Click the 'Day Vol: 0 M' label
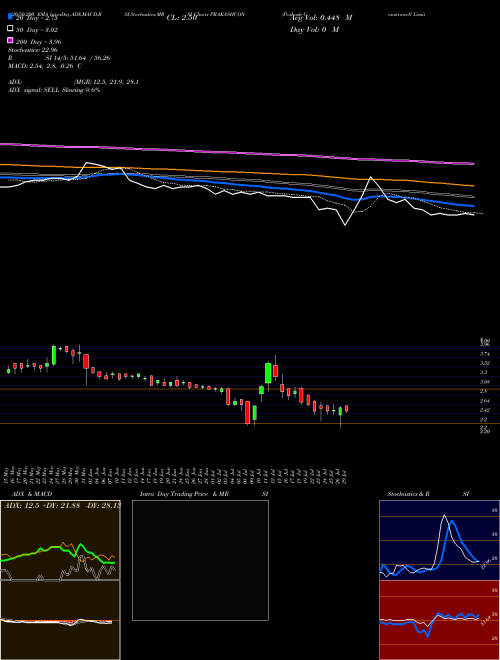The image size is (500, 660). pos(314,30)
